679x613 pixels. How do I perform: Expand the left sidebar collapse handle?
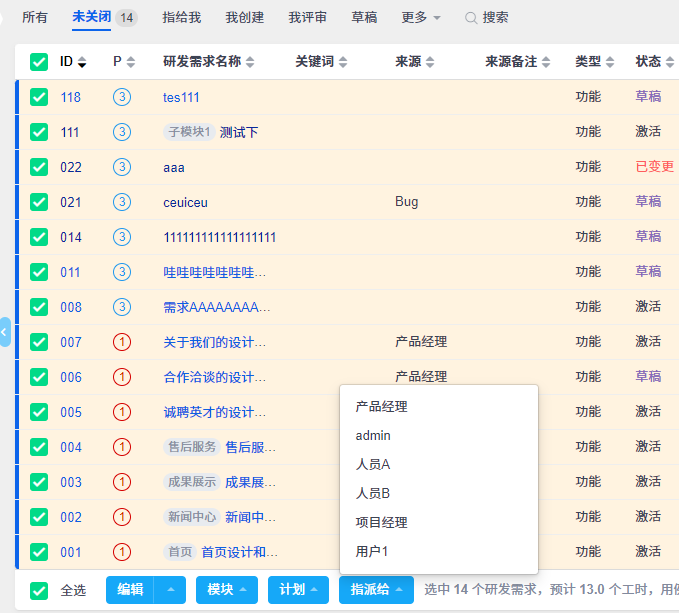point(5,332)
